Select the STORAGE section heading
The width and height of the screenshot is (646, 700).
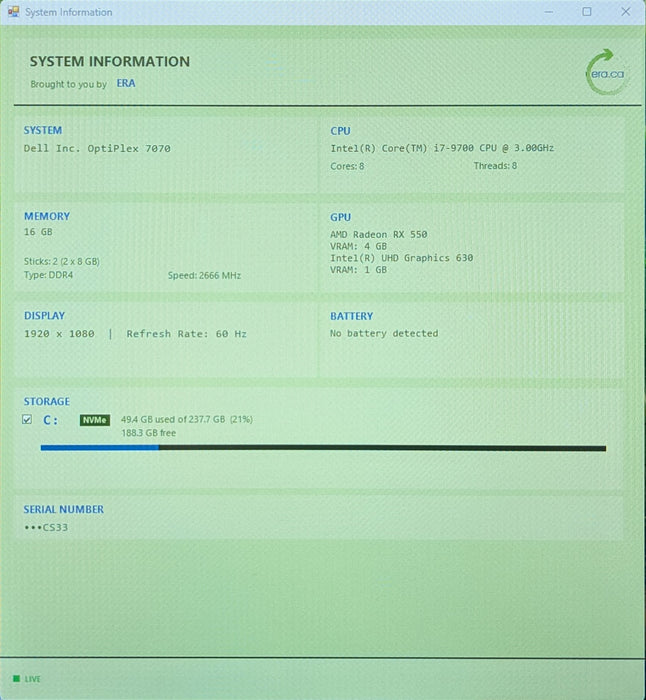(x=47, y=401)
